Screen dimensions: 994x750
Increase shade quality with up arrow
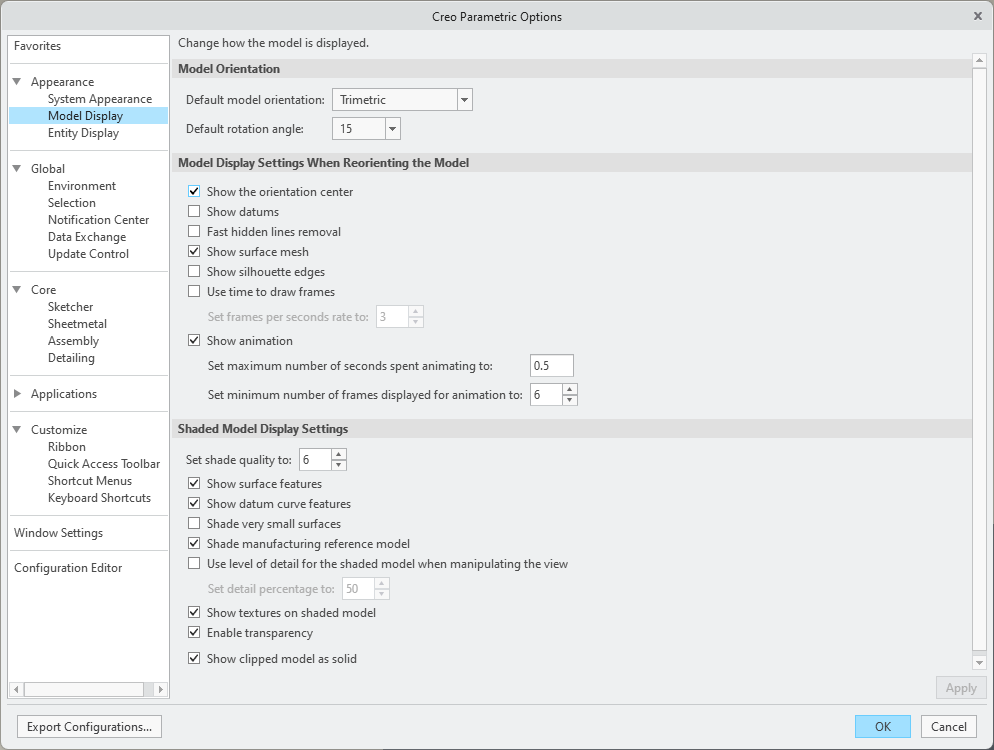point(339,455)
